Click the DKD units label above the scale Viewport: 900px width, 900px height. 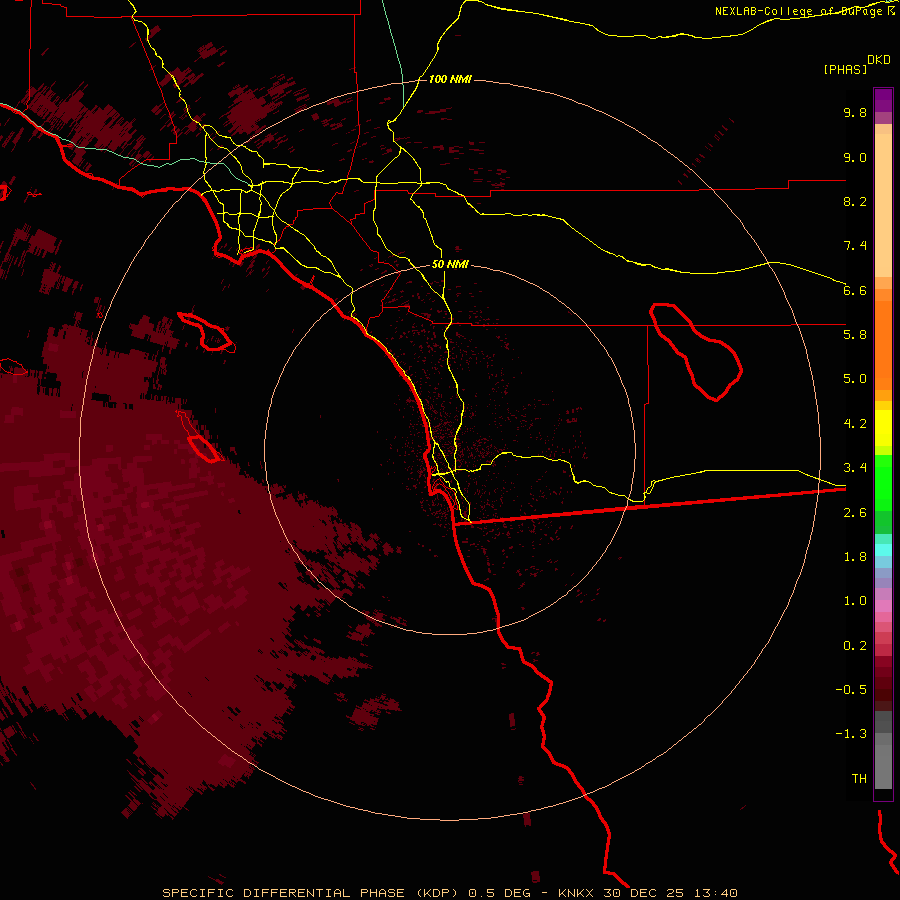pos(879,60)
